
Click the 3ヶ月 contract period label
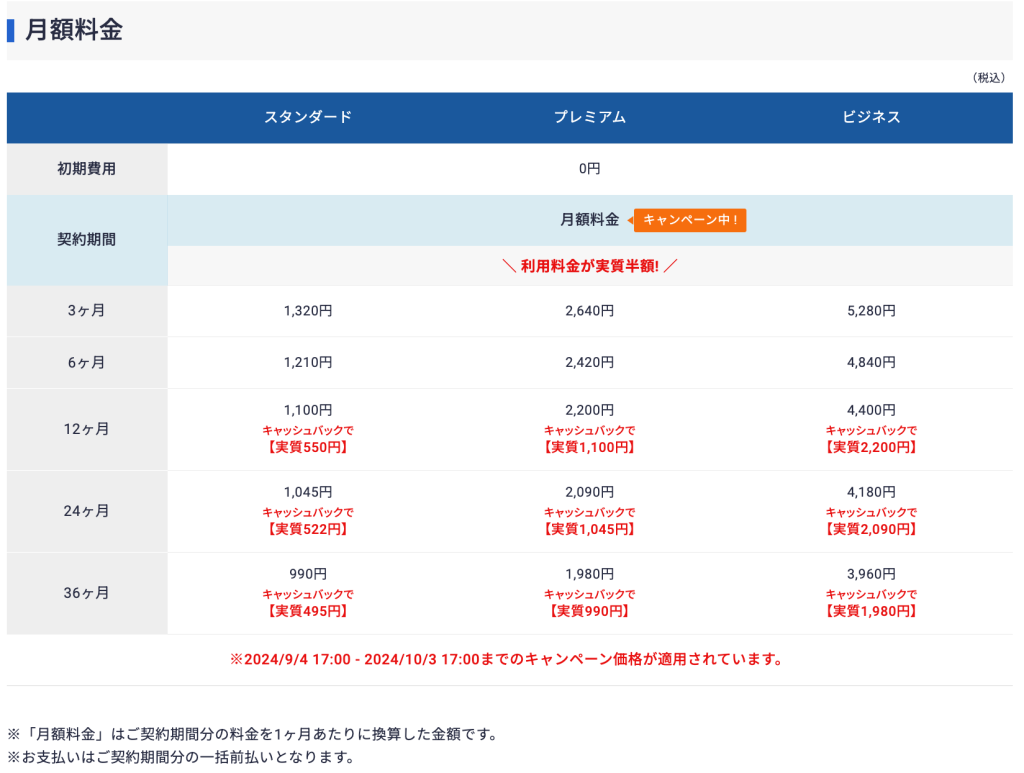(87, 310)
